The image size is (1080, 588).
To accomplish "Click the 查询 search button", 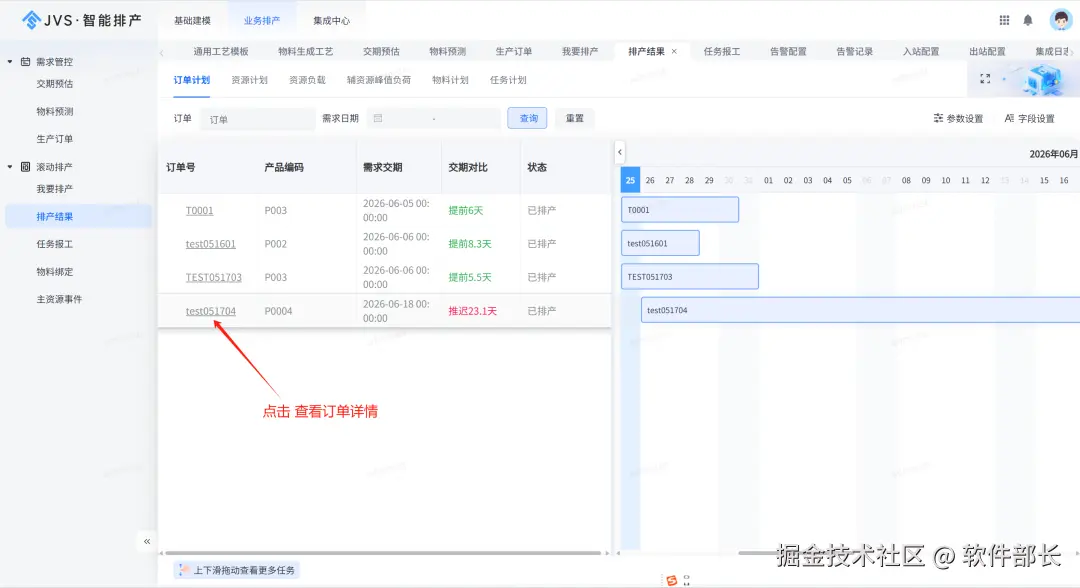I will pos(528,118).
